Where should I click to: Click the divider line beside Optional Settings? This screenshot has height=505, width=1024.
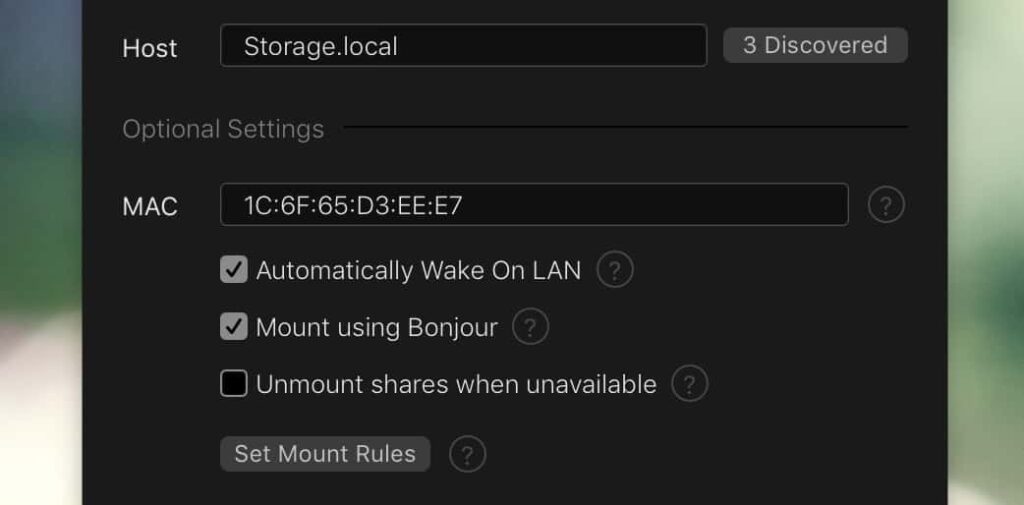[x=625, y=128]
